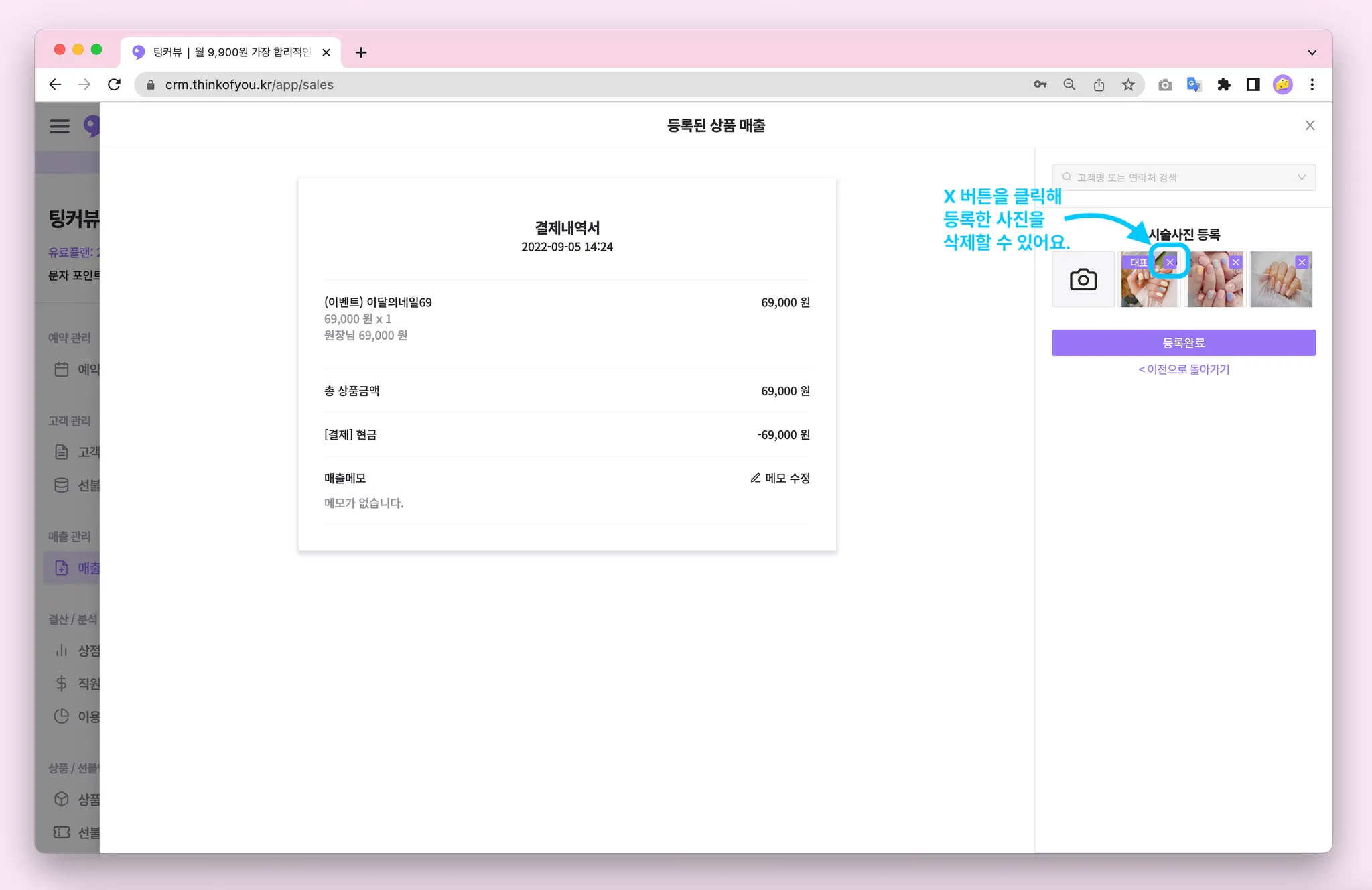Open a new browser tab
The height and width of the screenshot is (890, 1372).
361,52
